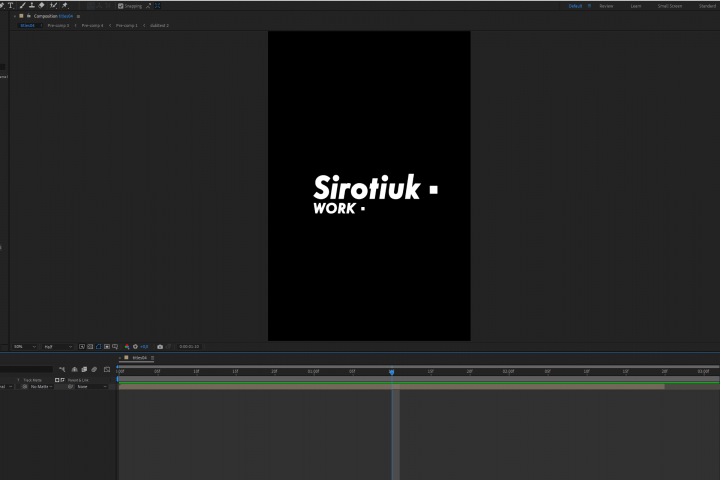Open the Half resolution dropdown
The width and height of the screenshot is (720, 480).
pyautogui.click(x=58, y=347)
